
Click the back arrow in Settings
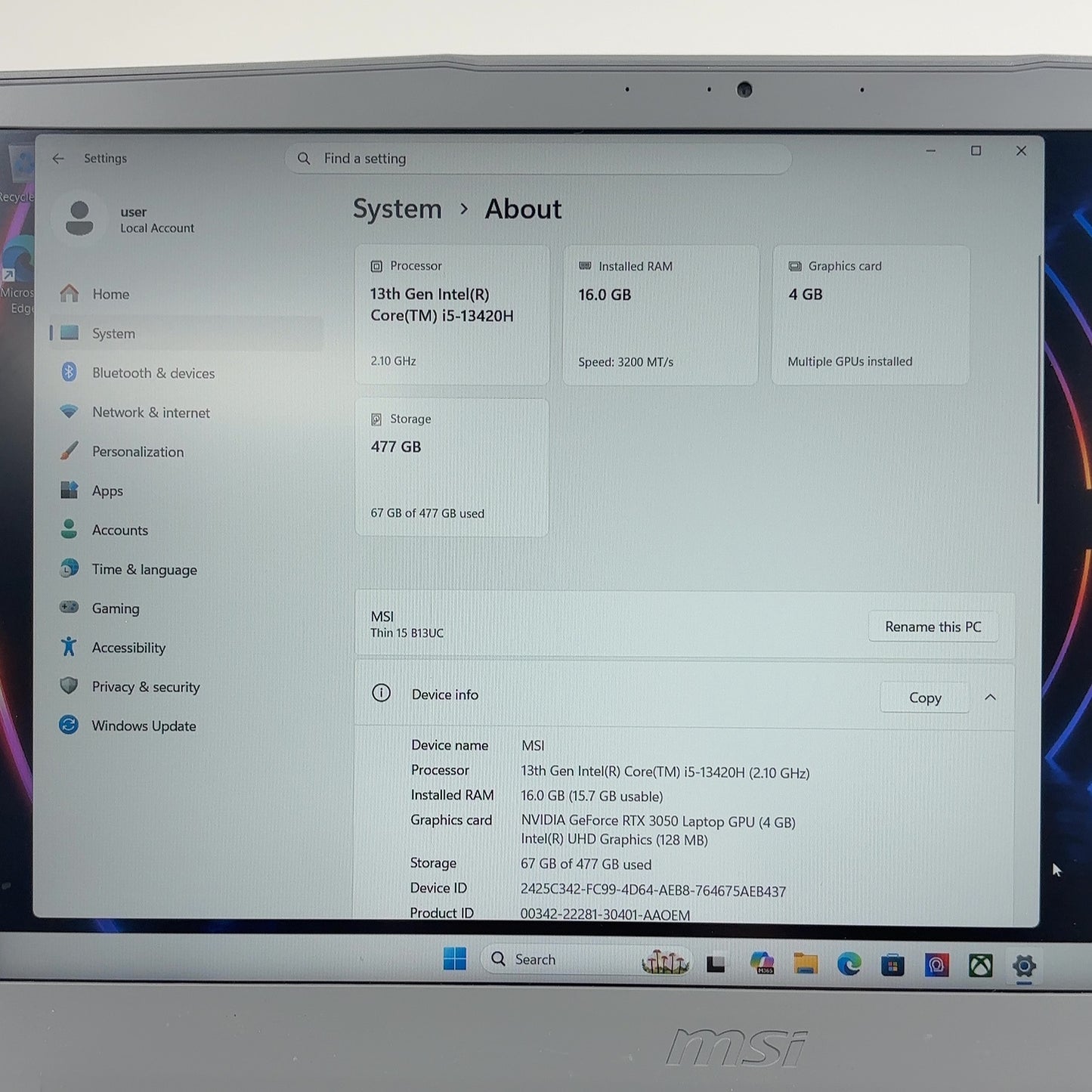(58, 159)
